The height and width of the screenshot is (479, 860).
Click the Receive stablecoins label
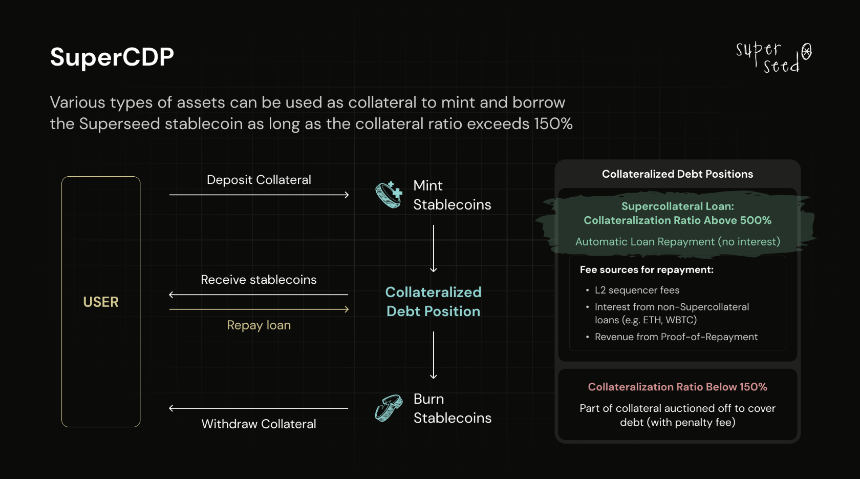pos(259,279)
